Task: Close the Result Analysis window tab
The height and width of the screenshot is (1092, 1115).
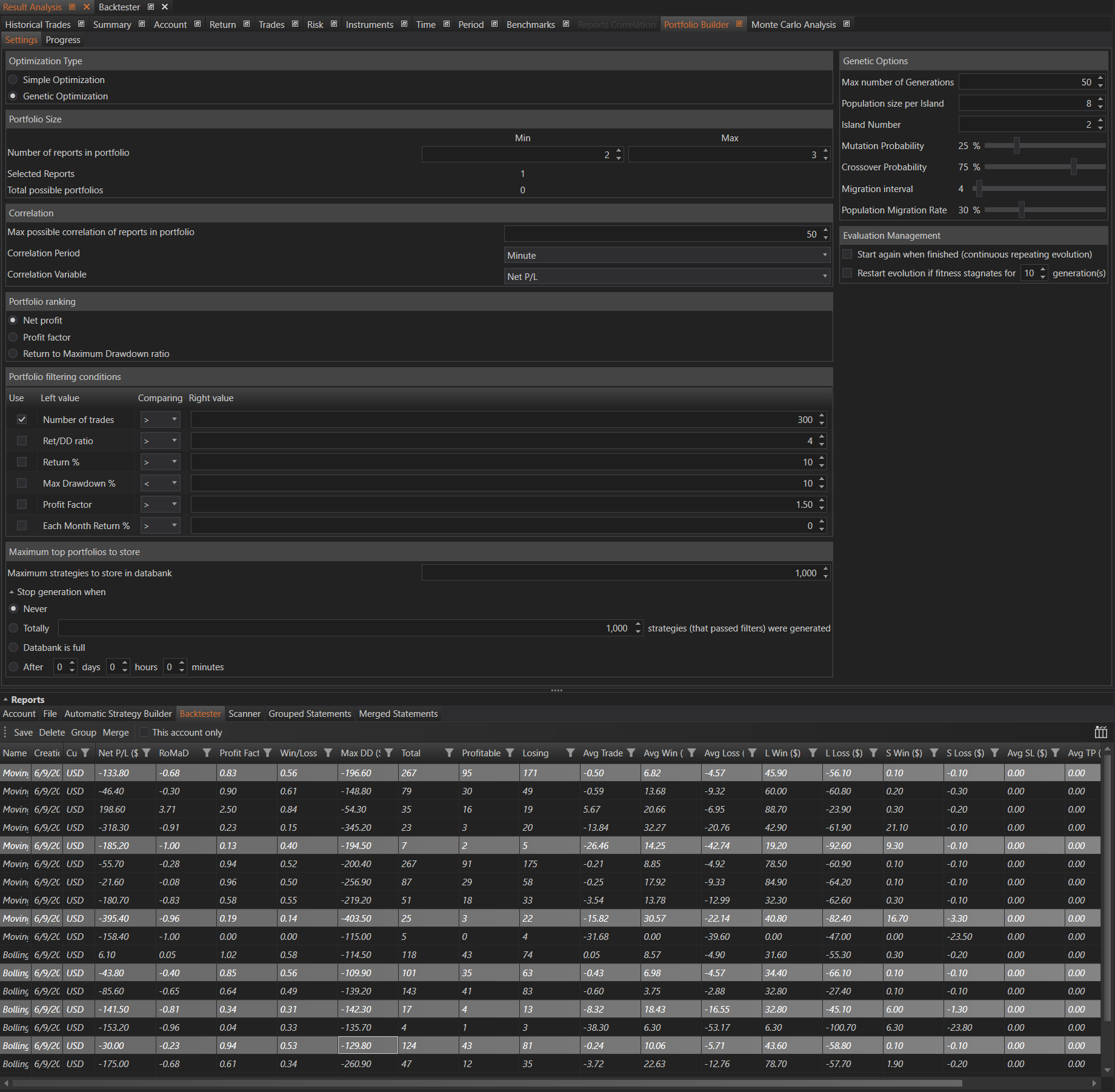Action: (87, 7)
